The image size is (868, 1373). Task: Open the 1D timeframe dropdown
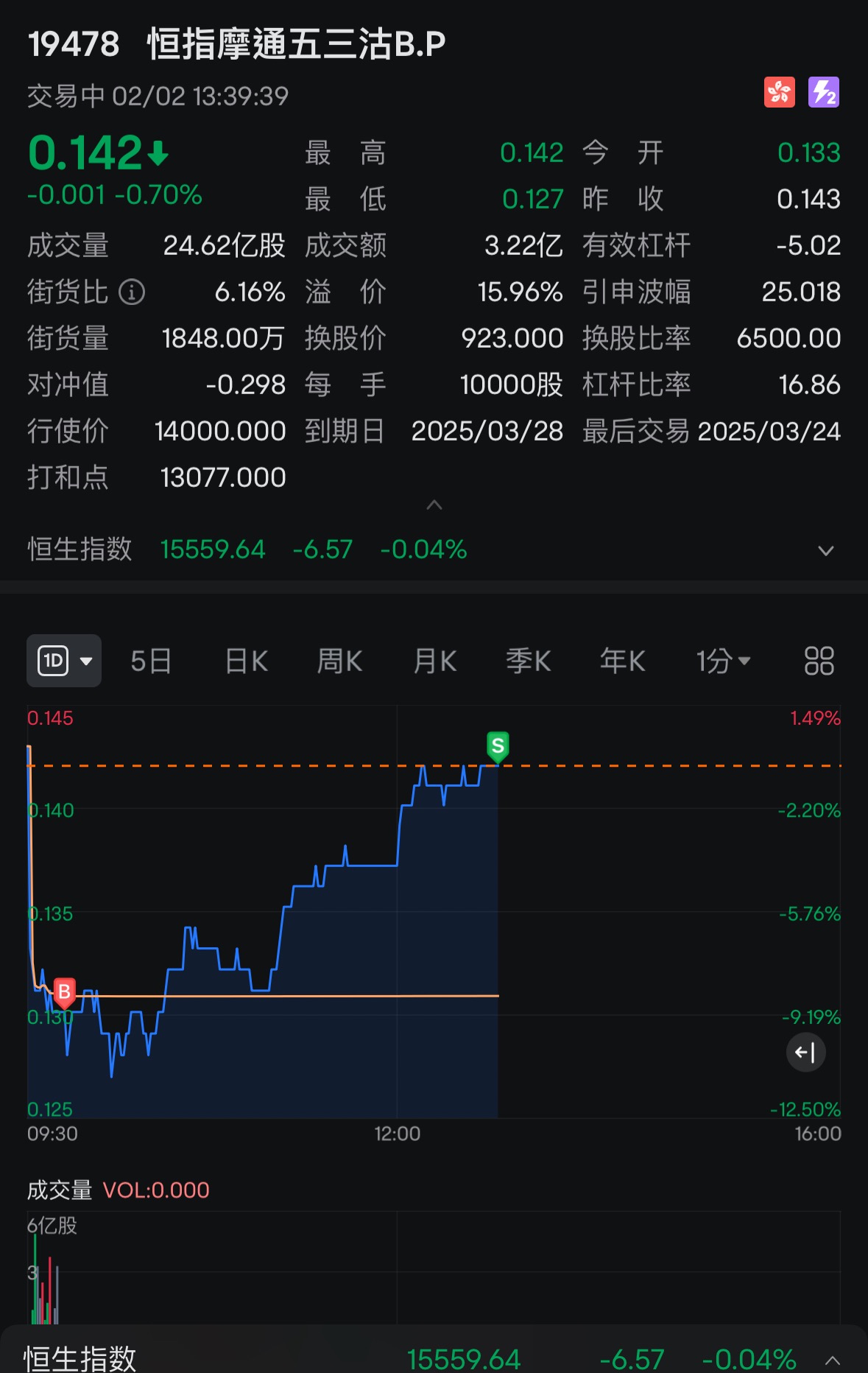pos(64,661)
